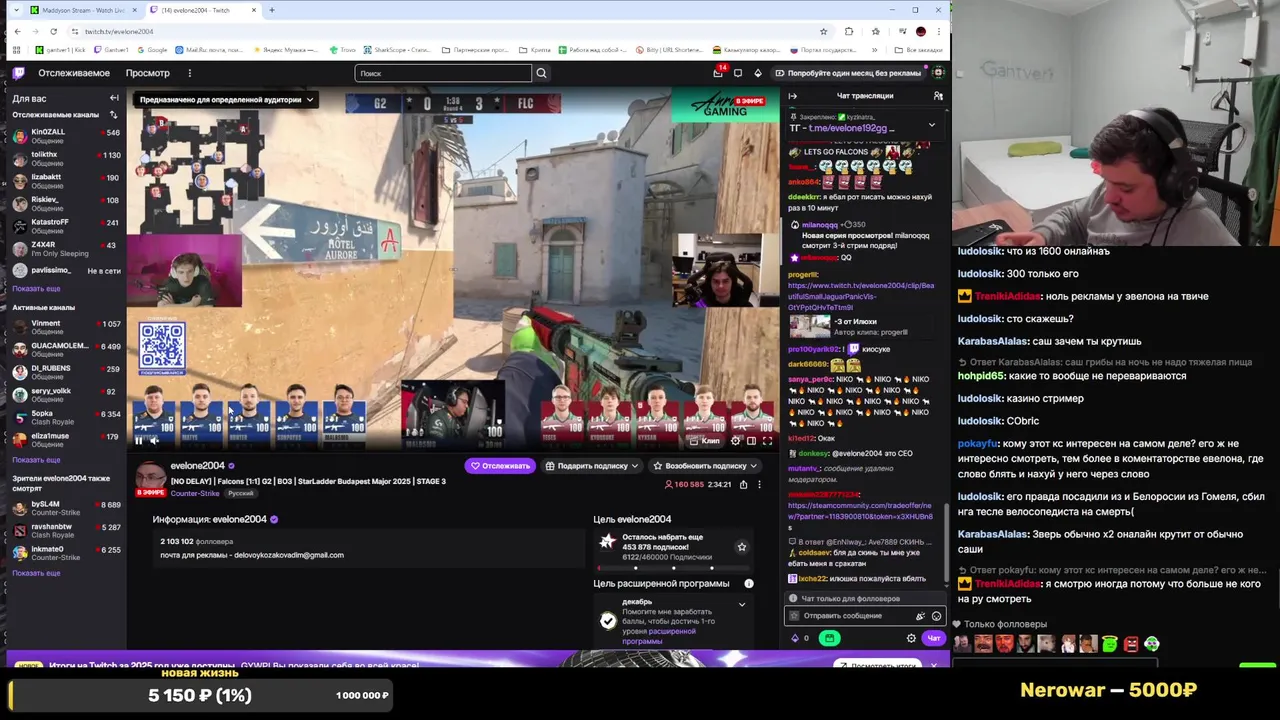Open bySL4M recommended channel

[64, 508]
